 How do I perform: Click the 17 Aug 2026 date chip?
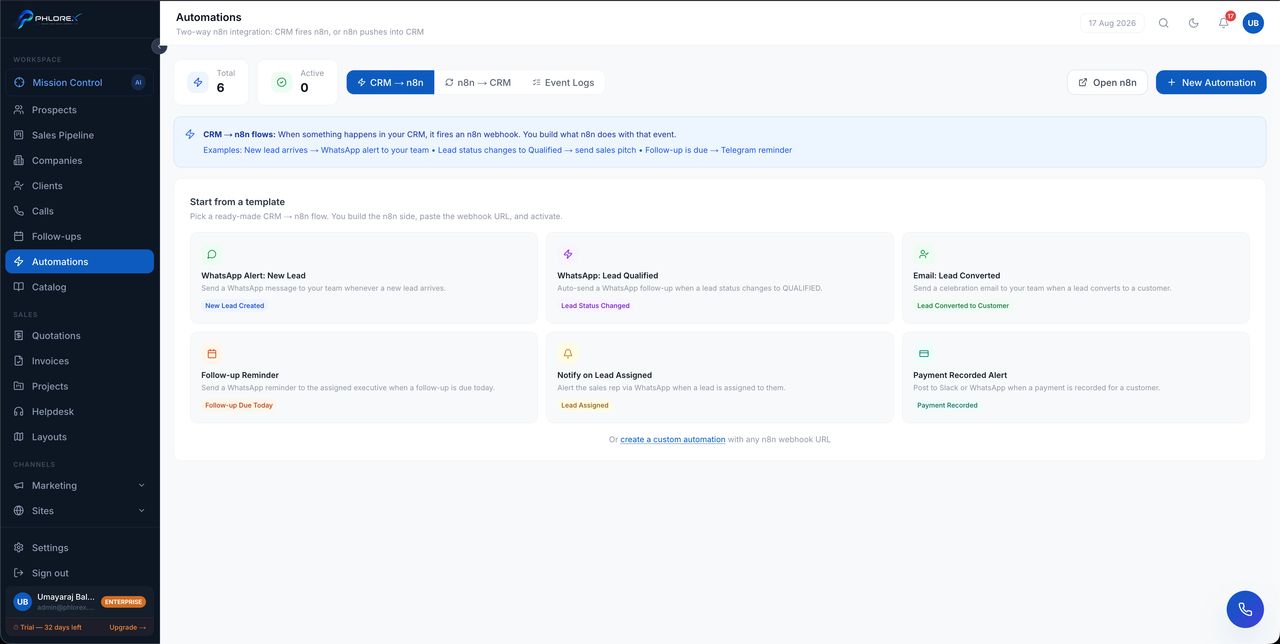1112,23
